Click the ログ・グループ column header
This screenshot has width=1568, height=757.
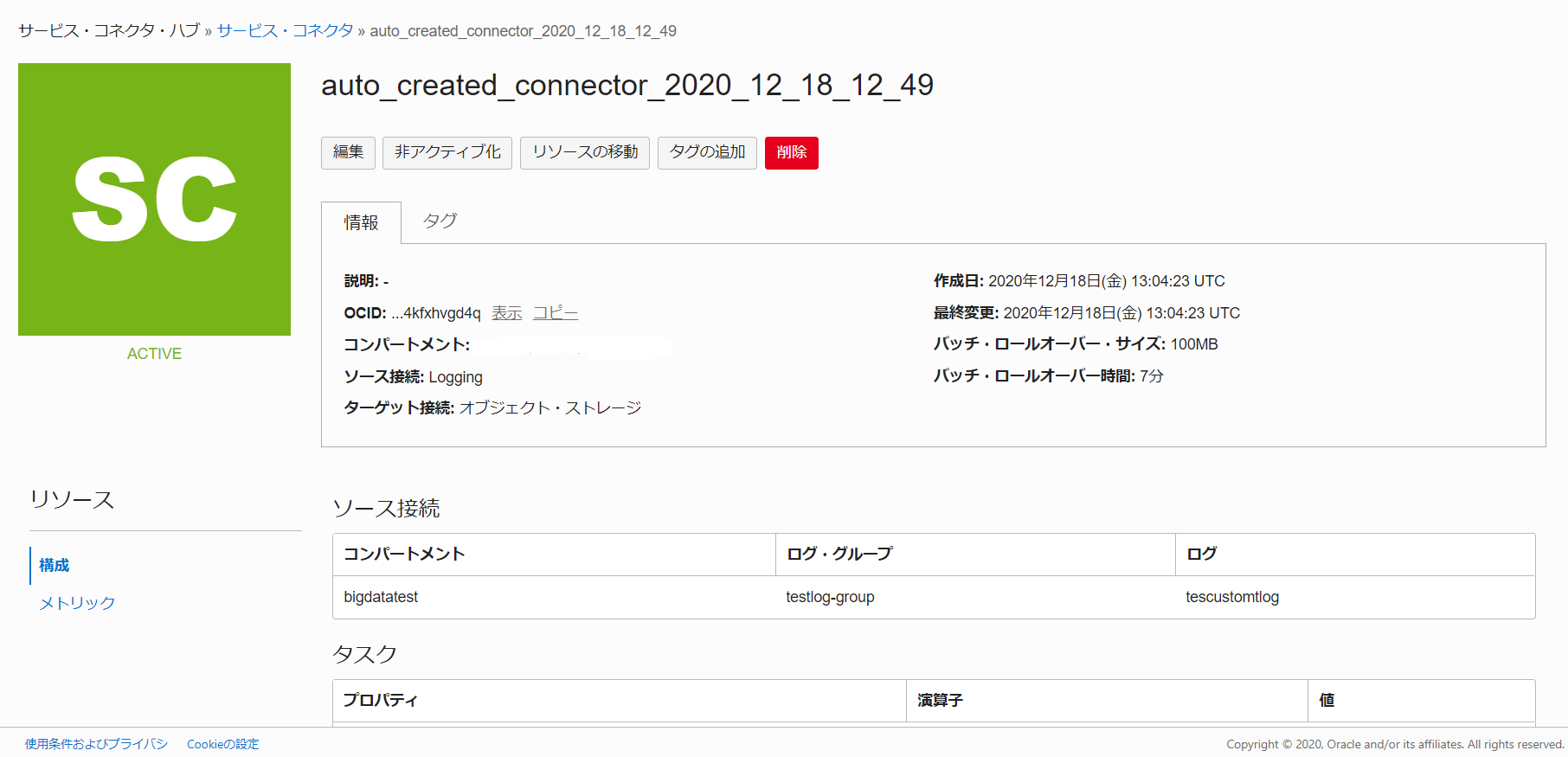[x=975, y=555]
